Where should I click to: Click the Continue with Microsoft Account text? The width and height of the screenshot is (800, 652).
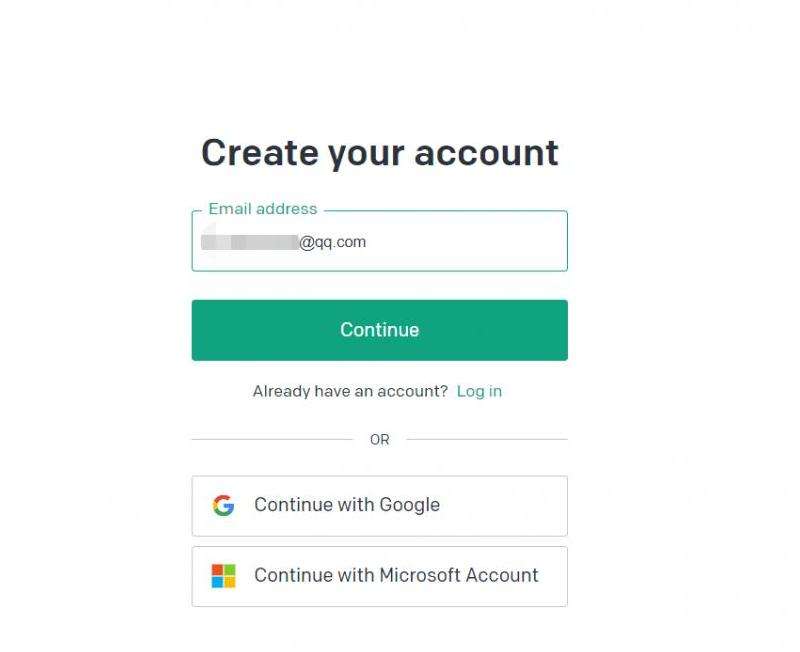(396, 575)
